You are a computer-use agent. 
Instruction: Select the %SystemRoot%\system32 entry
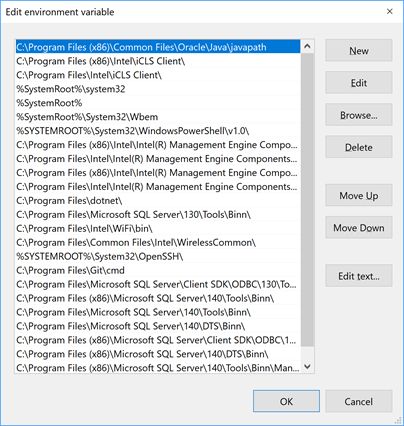click(x=158, y=89)
